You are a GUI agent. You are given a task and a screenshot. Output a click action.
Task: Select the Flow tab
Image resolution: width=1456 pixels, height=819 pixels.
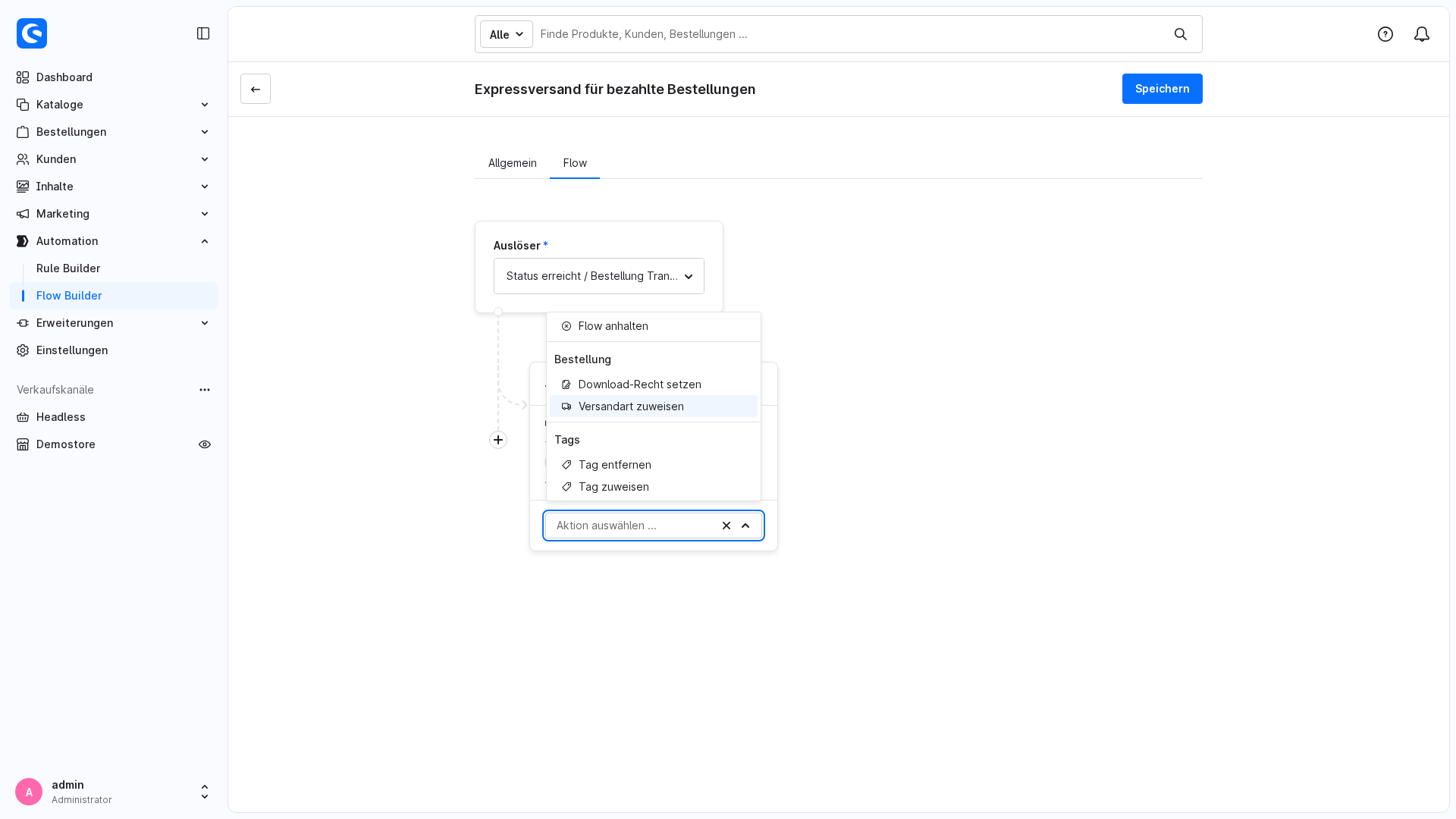[x=575, y=163]
